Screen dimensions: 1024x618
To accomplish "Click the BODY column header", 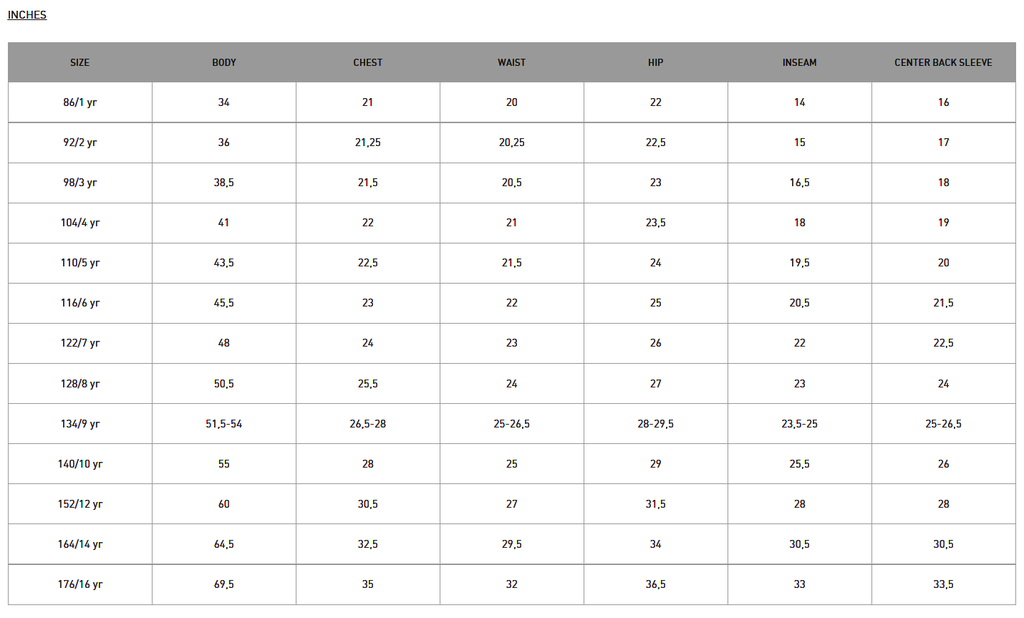I will pos(224,62).
